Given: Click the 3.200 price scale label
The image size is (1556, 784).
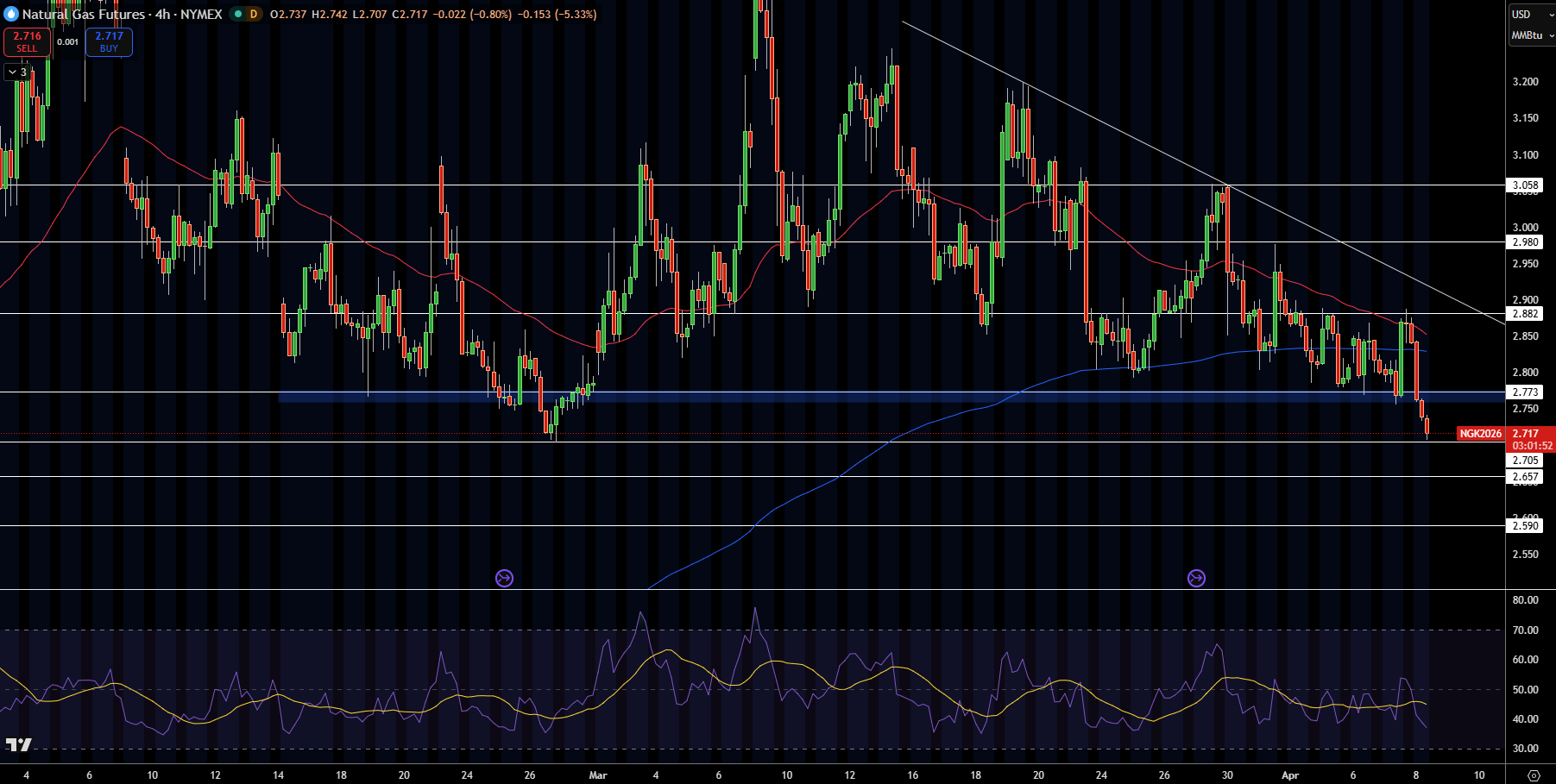Looking at the screenshot, I should 1525,82.
